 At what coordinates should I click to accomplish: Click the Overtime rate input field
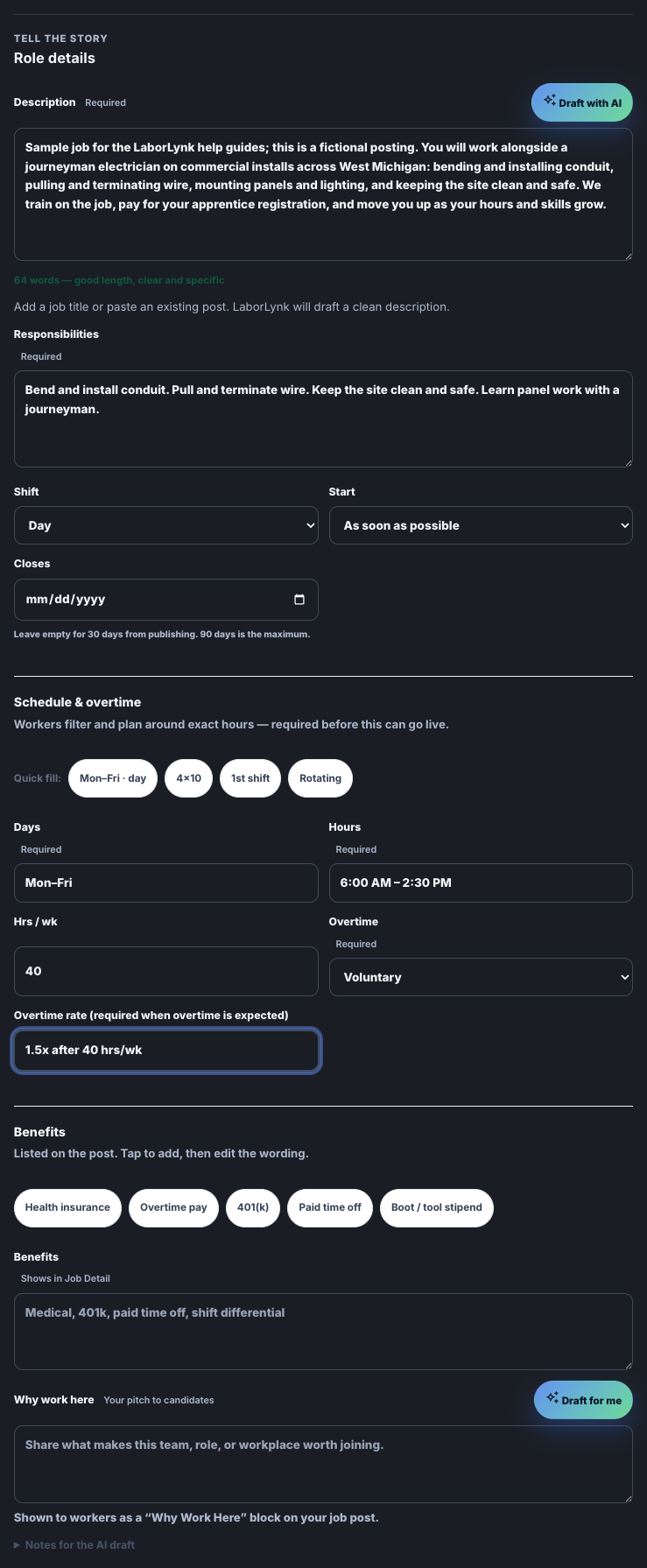click(x=166, y=1050)
